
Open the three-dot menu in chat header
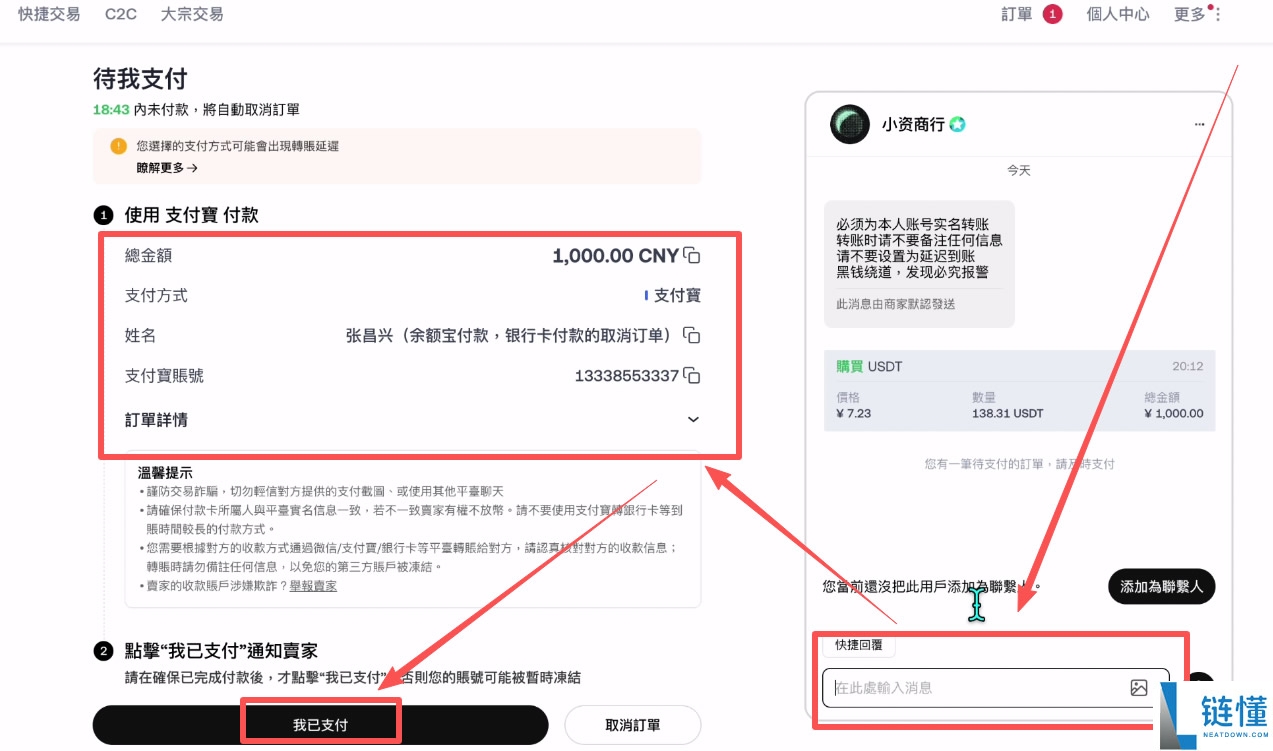click(x=1199, y=125)
